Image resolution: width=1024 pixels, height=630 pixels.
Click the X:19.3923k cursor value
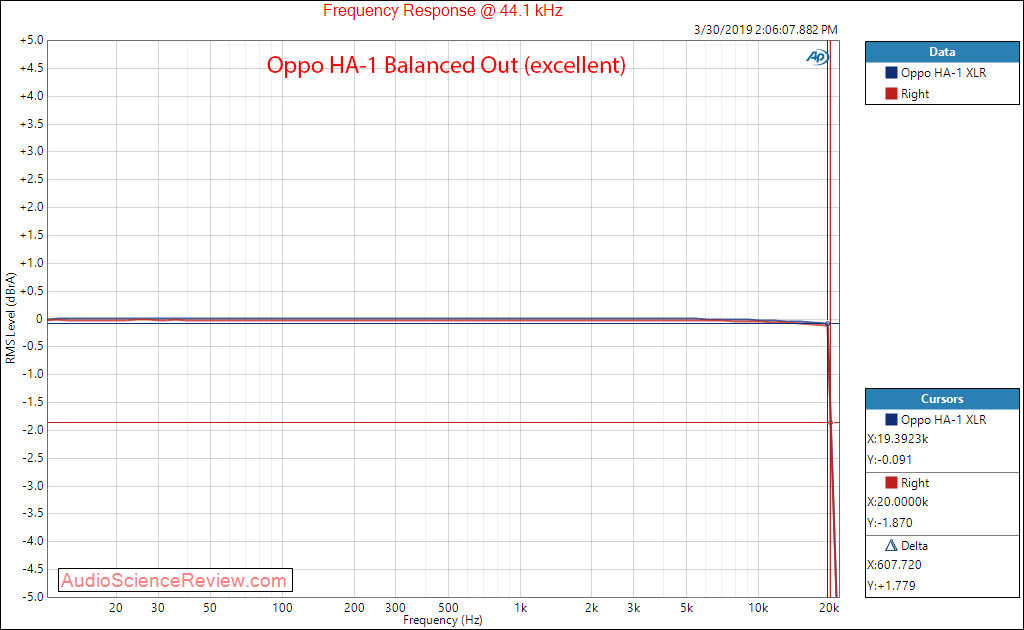(898, 439)
